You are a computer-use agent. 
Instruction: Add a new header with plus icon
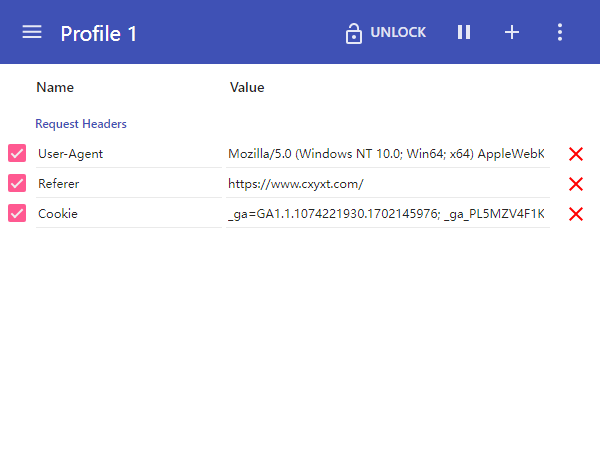coord(512,32)
